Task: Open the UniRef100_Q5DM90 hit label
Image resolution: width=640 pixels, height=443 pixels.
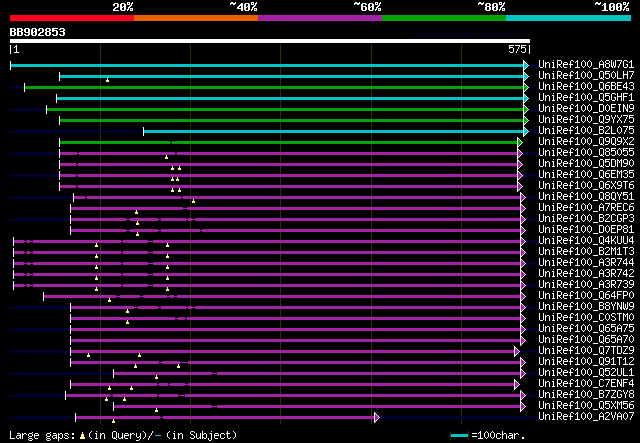Action: [x=586, y=164]
